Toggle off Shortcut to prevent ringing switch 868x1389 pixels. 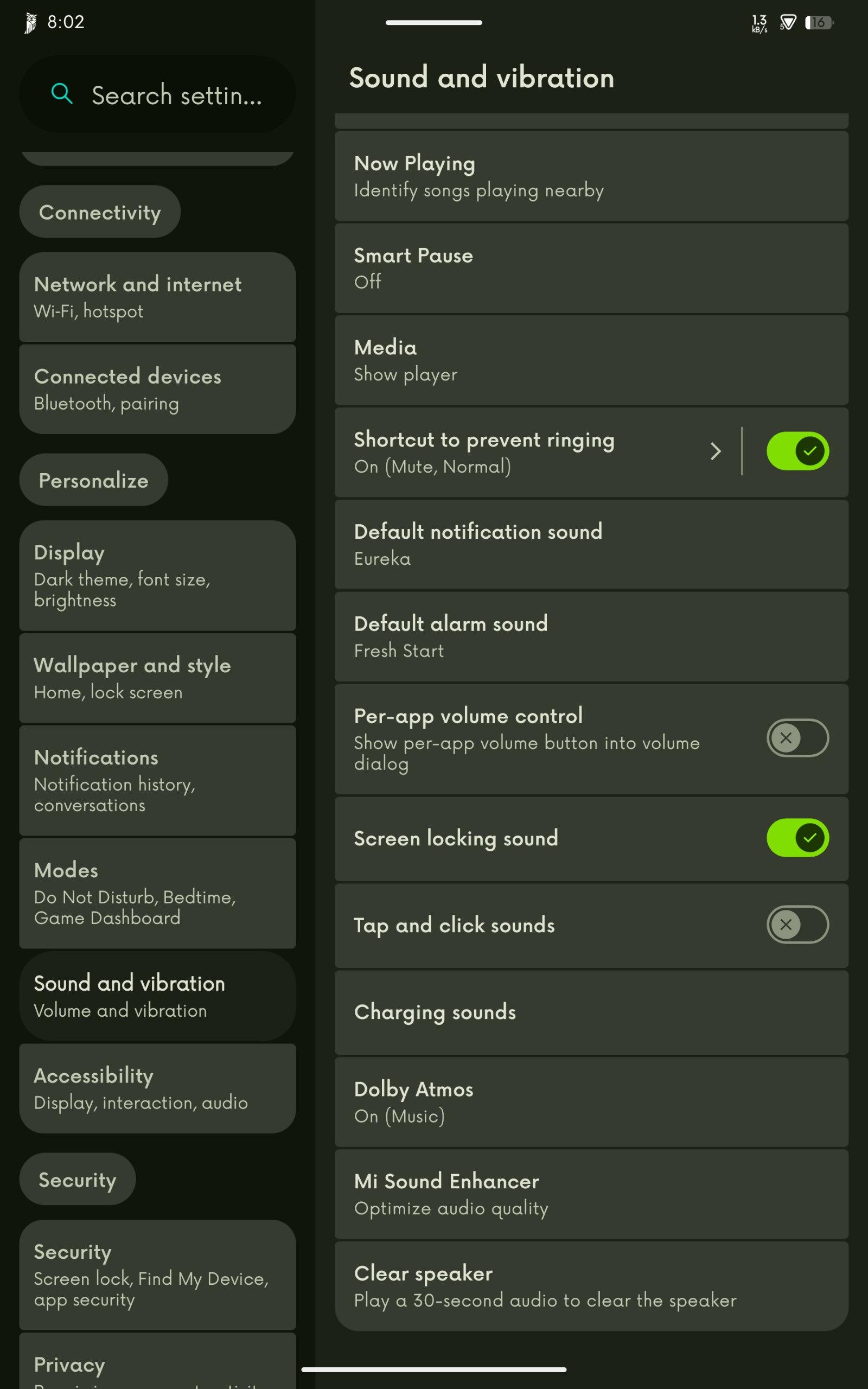797,451
